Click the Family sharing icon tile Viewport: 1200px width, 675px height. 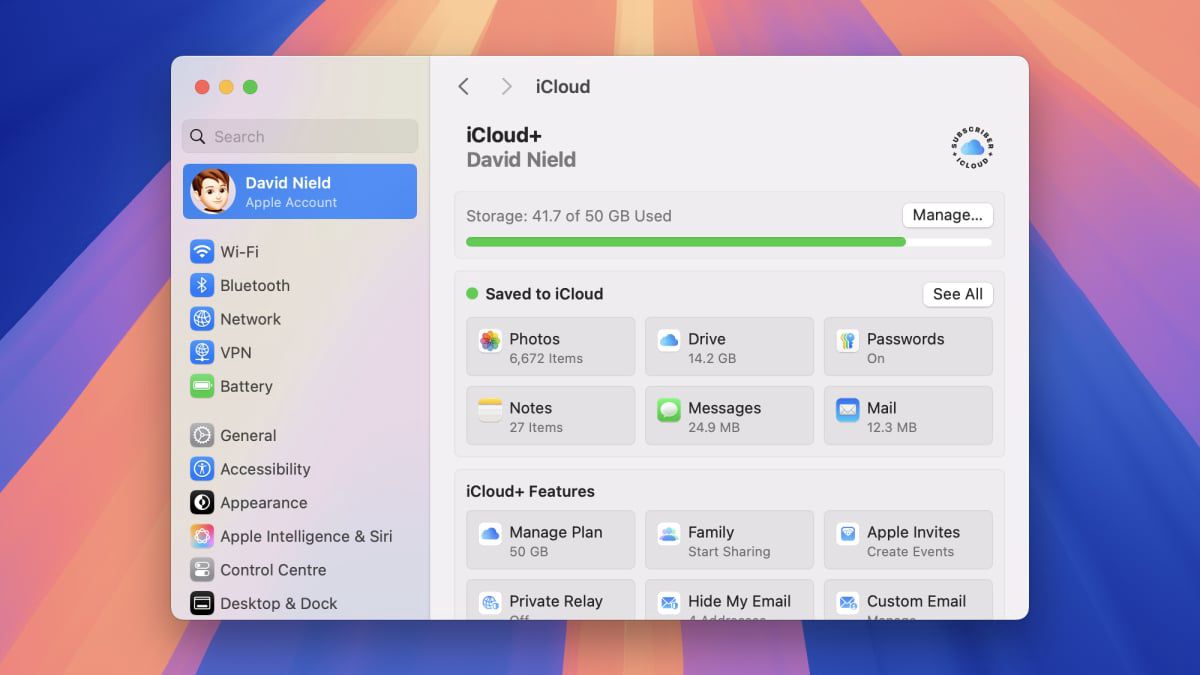(x=729, y=540)
